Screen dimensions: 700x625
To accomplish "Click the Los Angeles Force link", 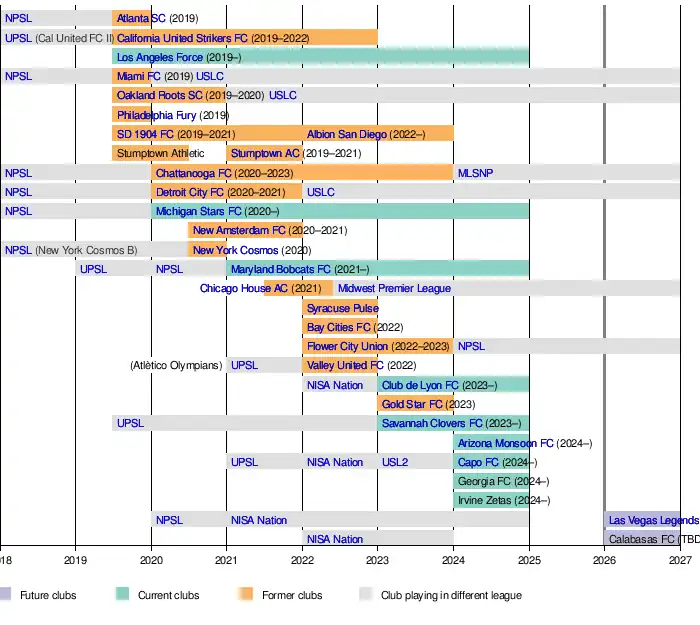I will pyautogui.click(x=160, y=58).
